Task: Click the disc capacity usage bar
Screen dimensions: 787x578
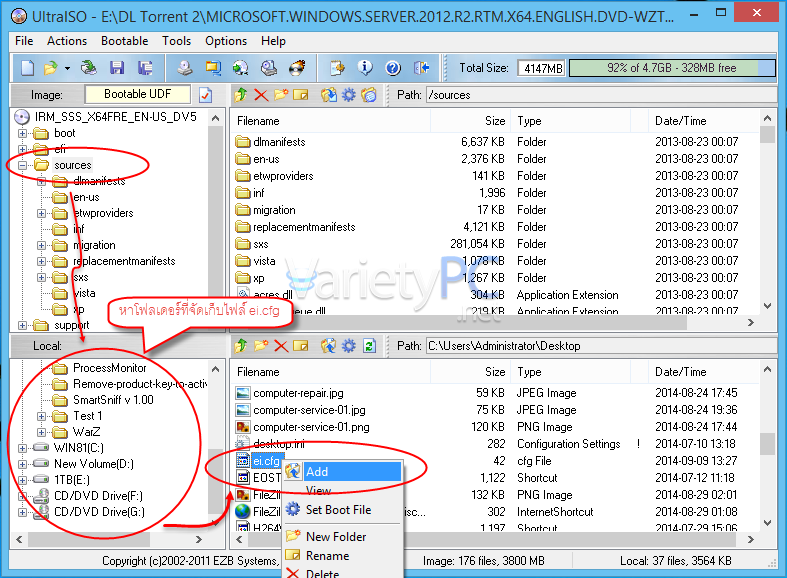Action: point(672,68)
